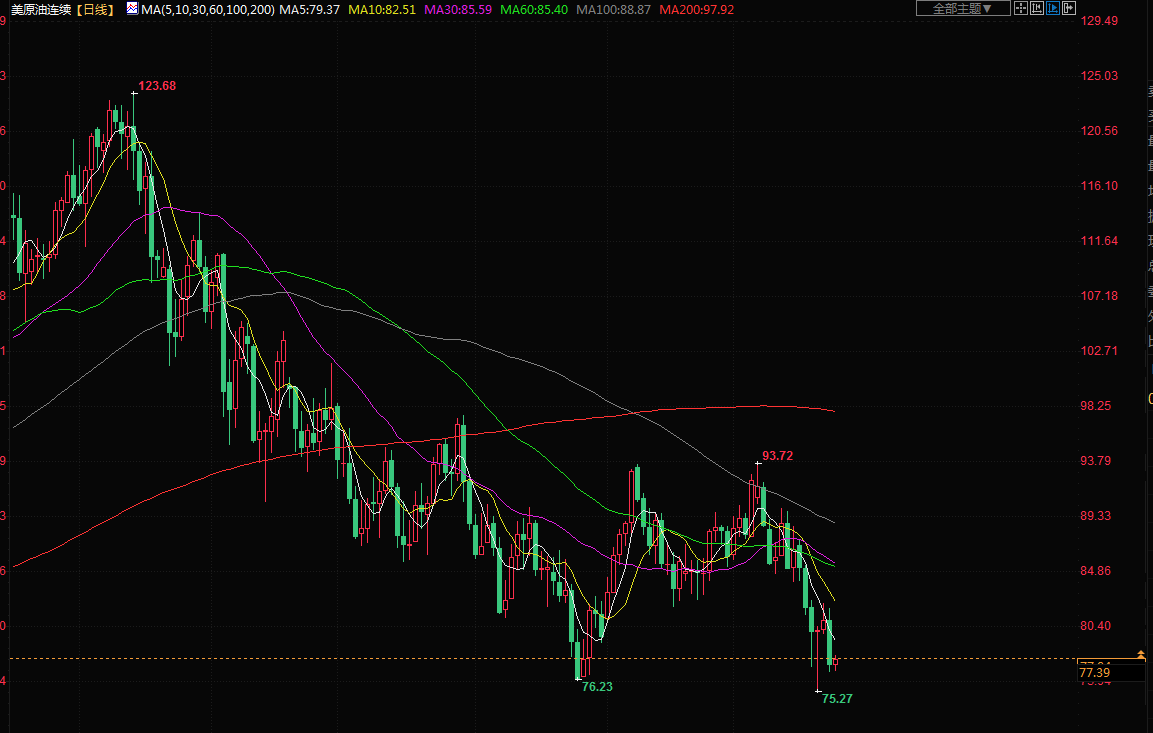Switch period via the 日线 label
Image resolution: width=1153 pixels, height=733 pixels.
(x=97, y=9)
